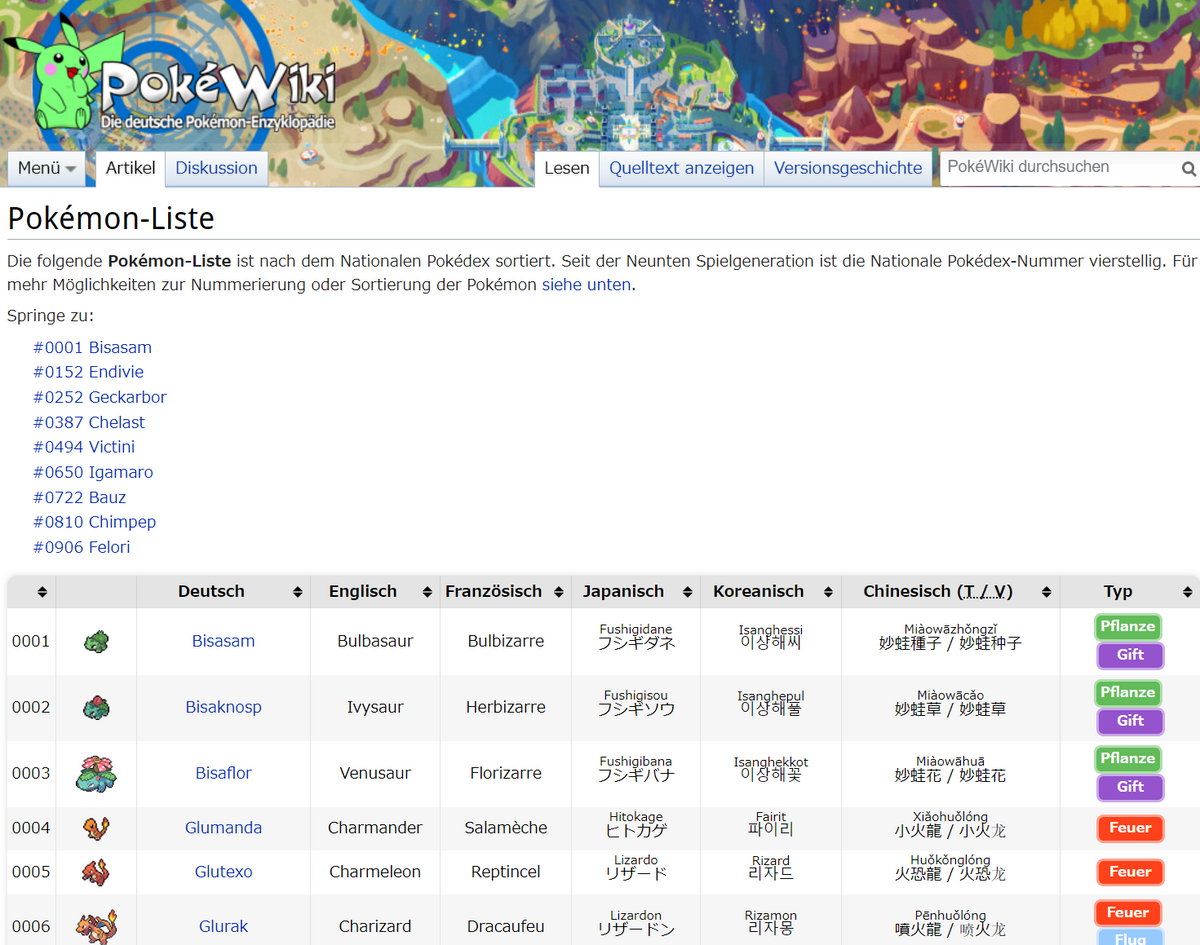Click the Glurak sprite icon
This screenshot has width=1200, height=945.
click(97, 925)
